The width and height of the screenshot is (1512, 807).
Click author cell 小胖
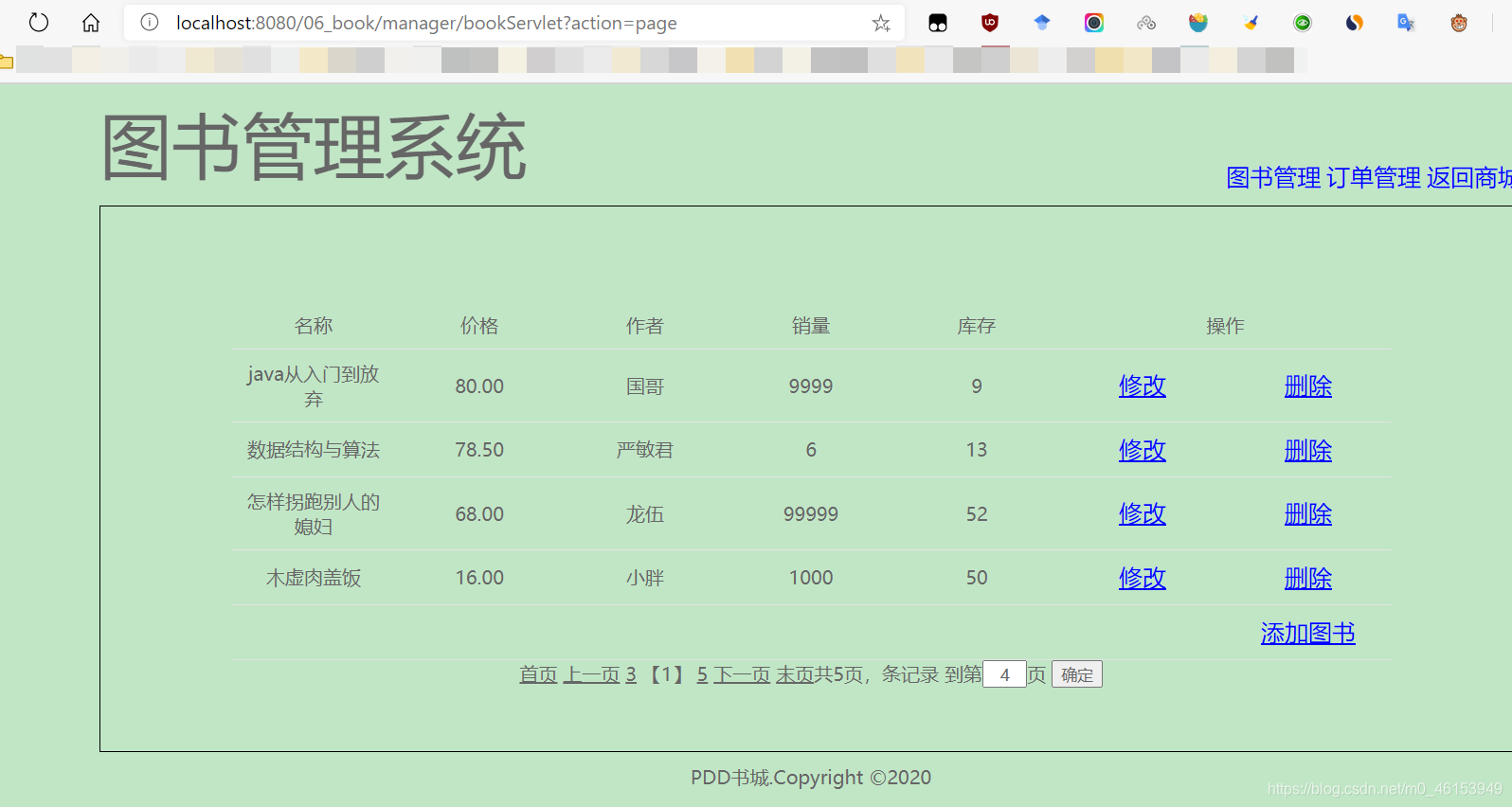pos(645,578)
